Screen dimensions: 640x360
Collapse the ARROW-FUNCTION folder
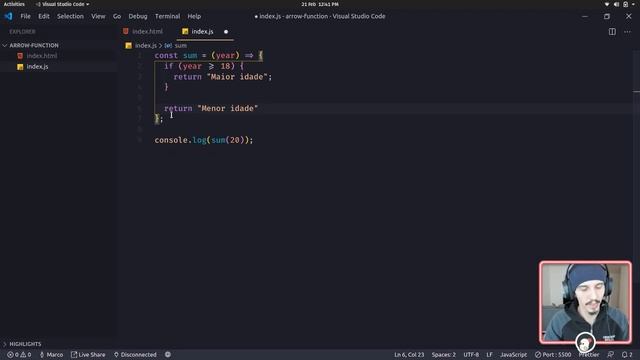coord(34,45)
